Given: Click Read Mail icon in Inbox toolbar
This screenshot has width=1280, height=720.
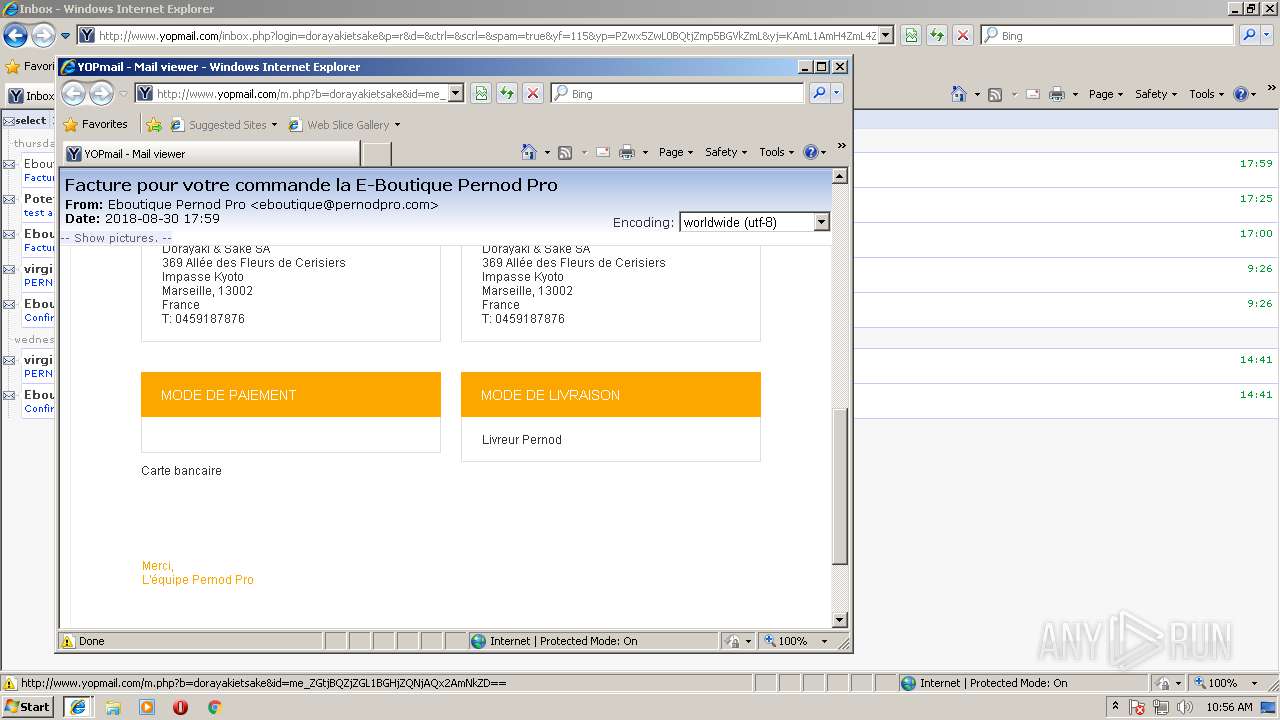Looking at the screenshot, I should (1032, 94).
